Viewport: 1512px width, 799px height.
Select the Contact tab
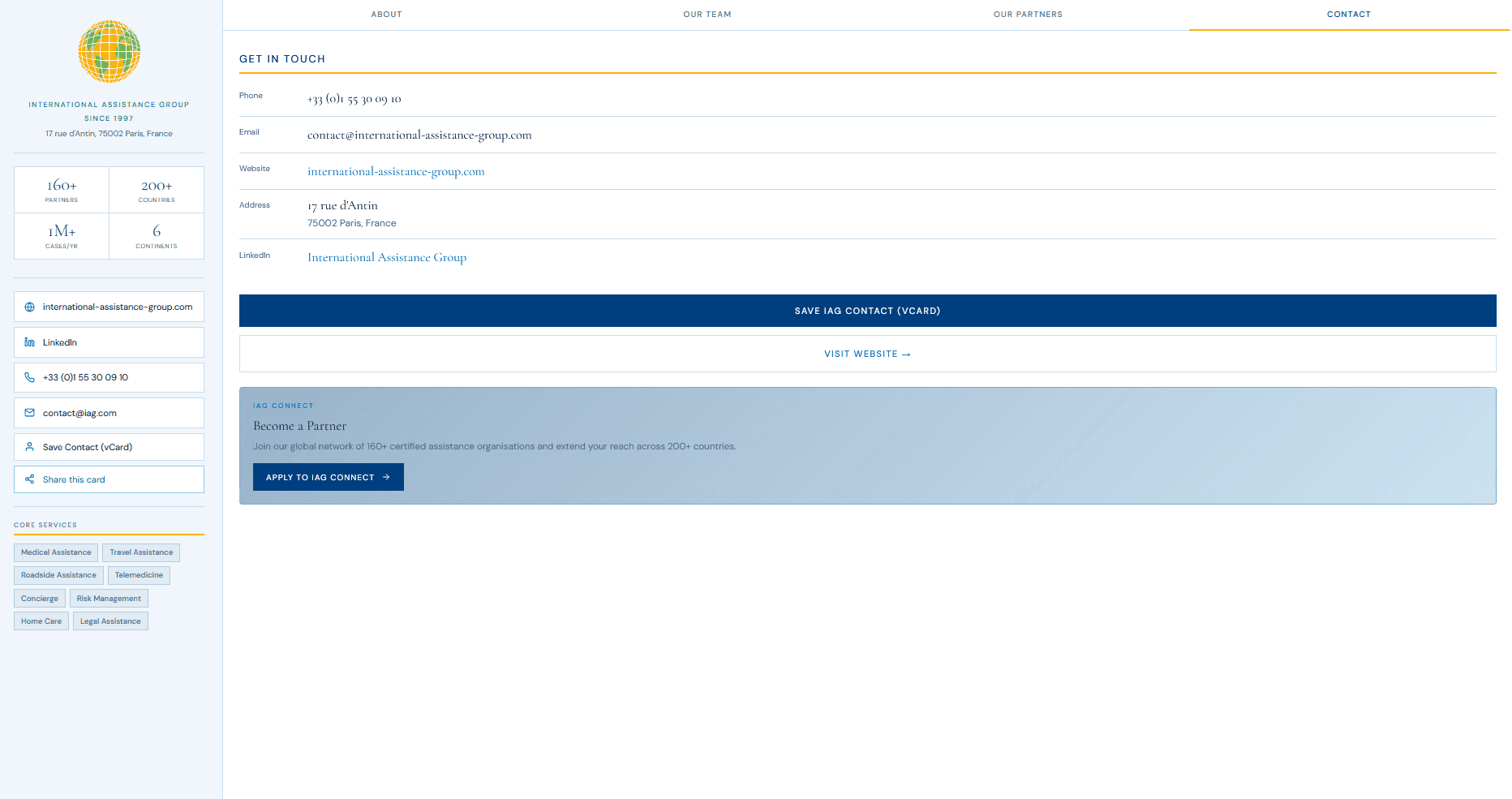click(1349, 15)
